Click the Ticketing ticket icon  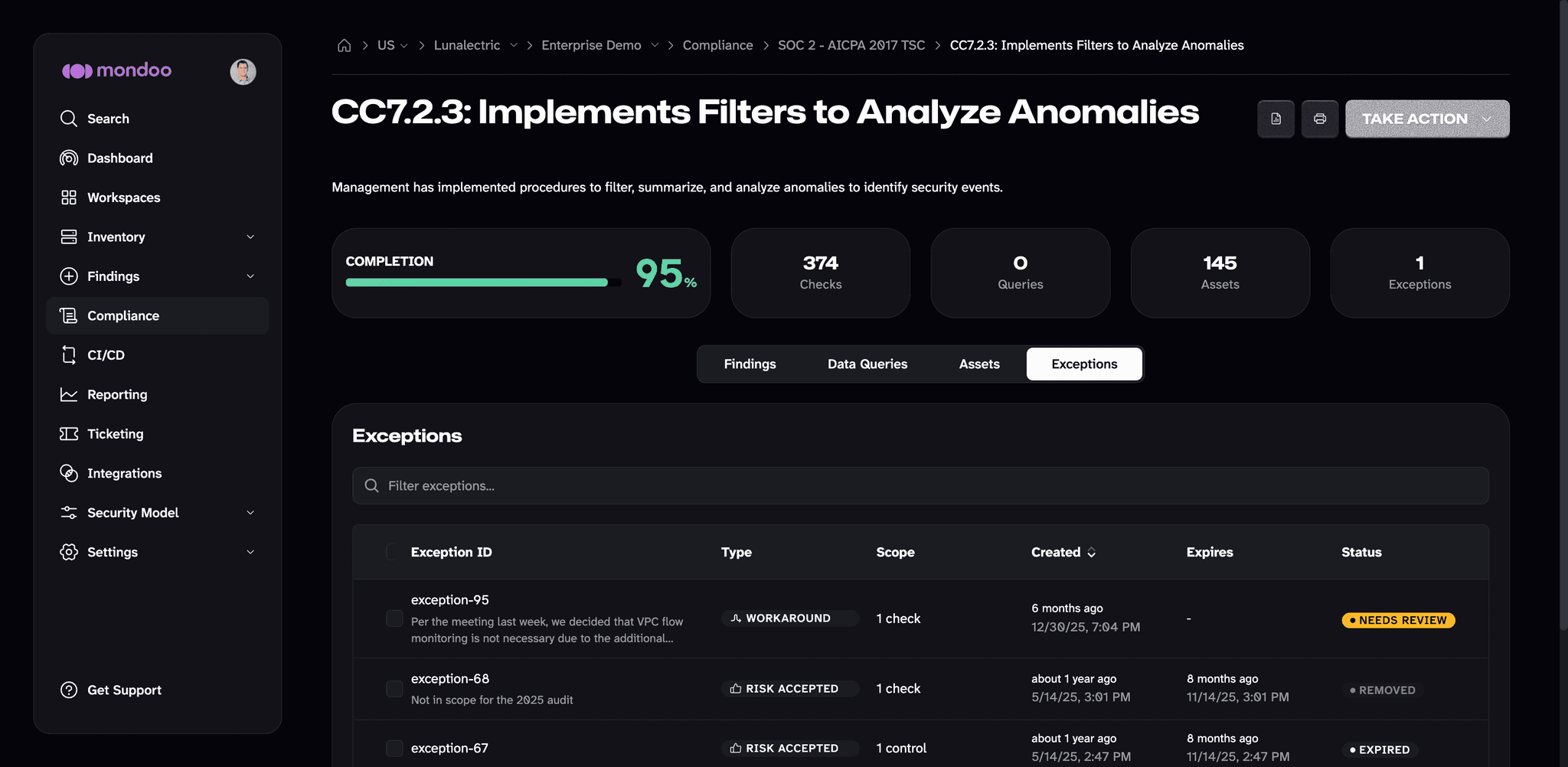tap(69, 434)
